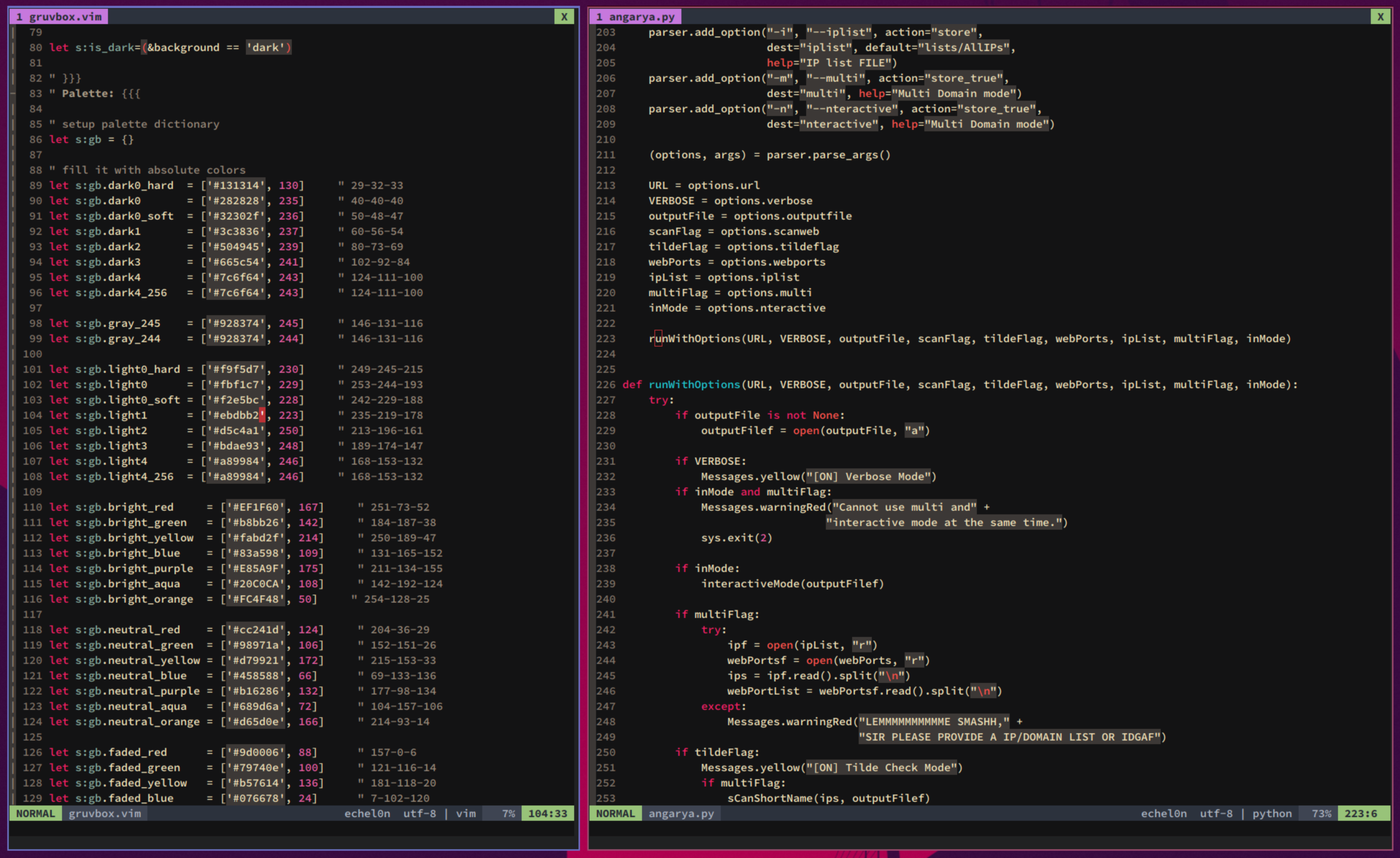Select the gruvbox.vim tab label

pyautogui.click(x=59, y=16)
